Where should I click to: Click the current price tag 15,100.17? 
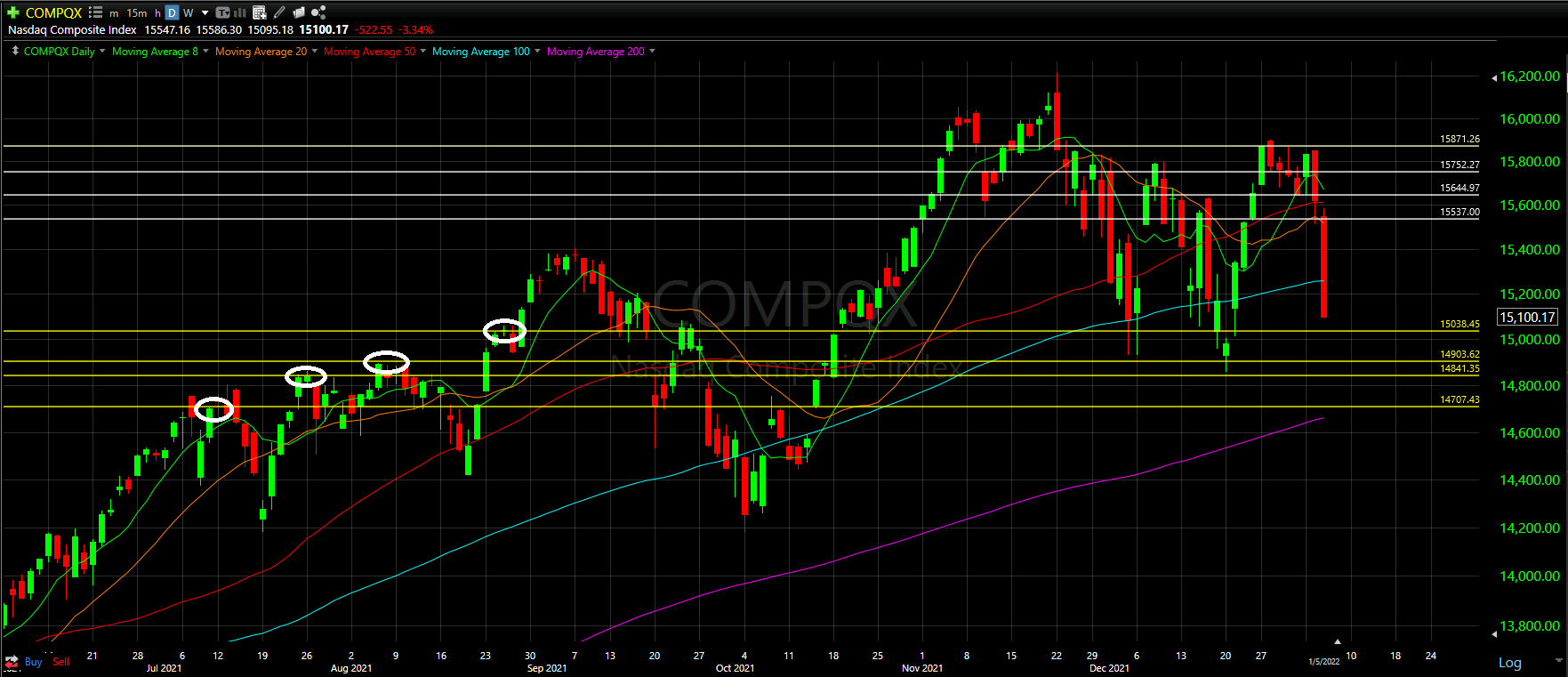1527,317
